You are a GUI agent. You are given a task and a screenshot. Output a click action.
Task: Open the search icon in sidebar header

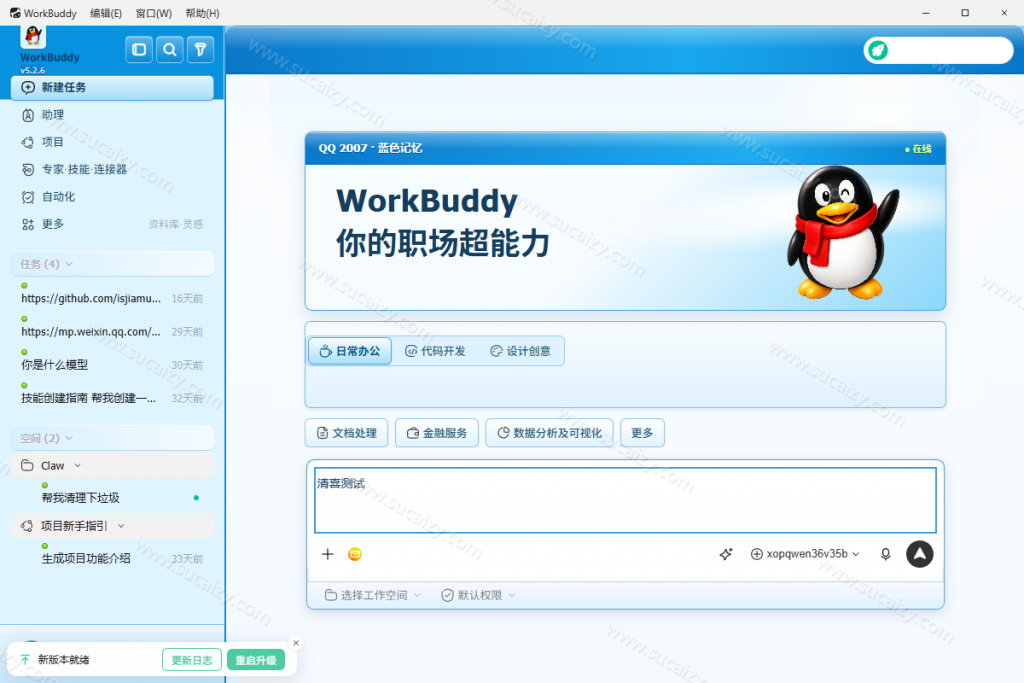click(x=170, y=50)
